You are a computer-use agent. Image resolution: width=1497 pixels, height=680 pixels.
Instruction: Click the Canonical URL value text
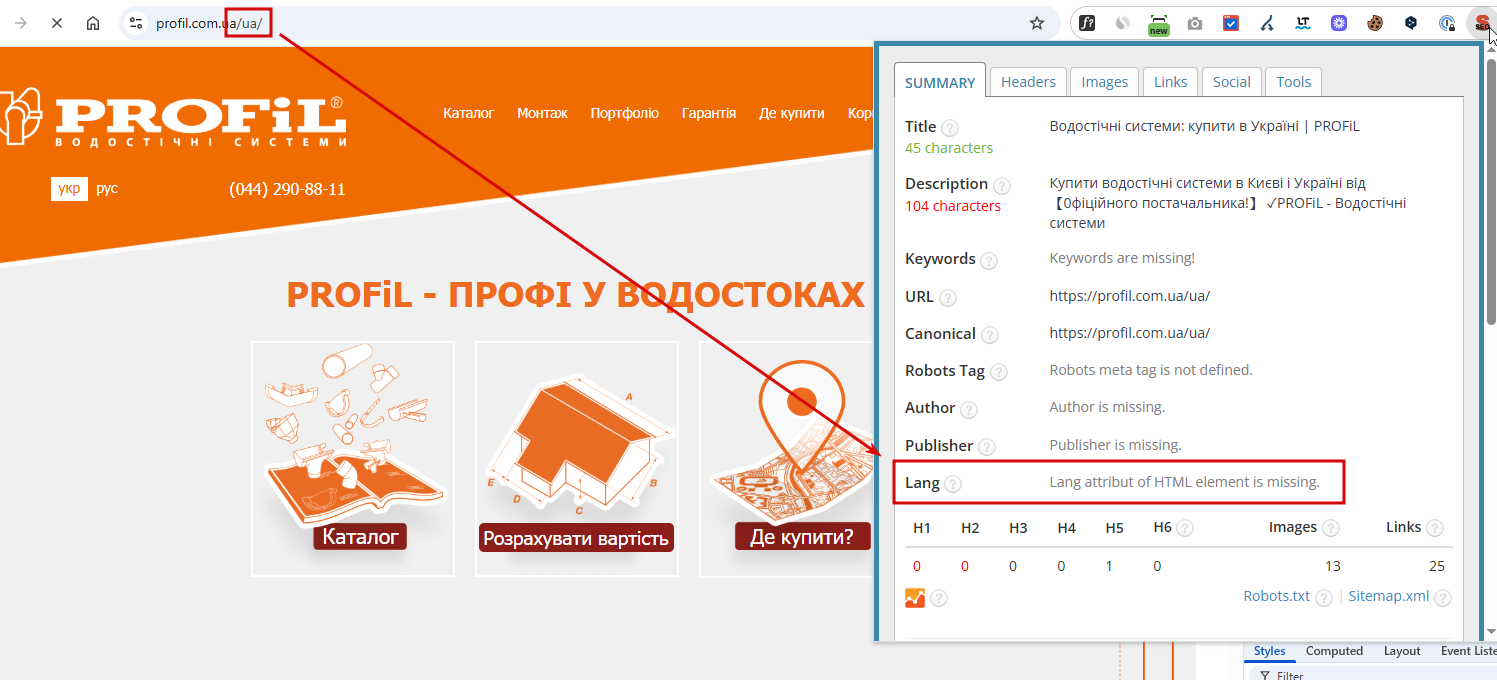point(1129,333)
